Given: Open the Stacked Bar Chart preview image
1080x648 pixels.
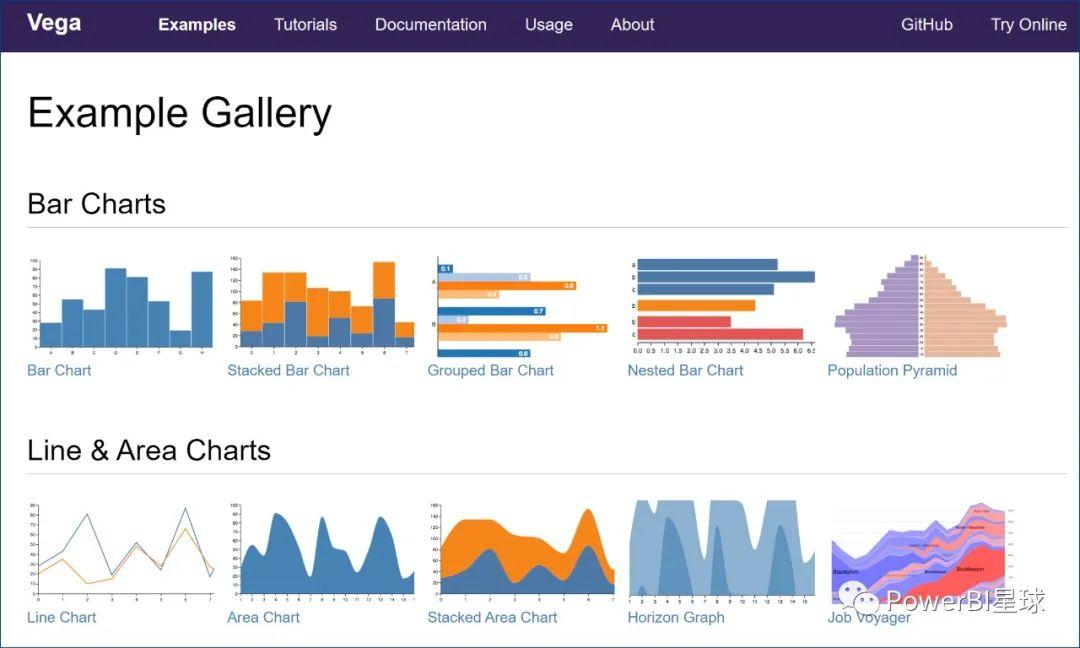Looking at the screenshot, I should (x=320, y=300).
